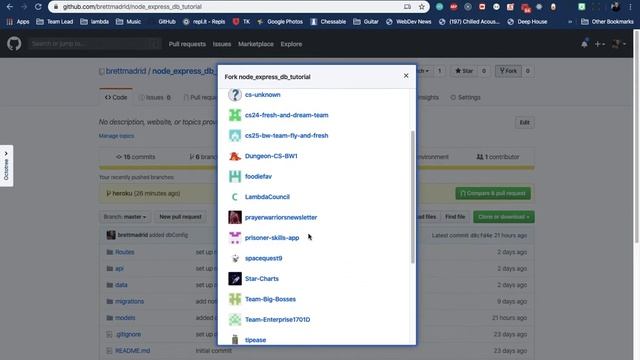The image size is (640, 360).
Task: Open the Team Lead bookmark folder
Action: [55, 22]
